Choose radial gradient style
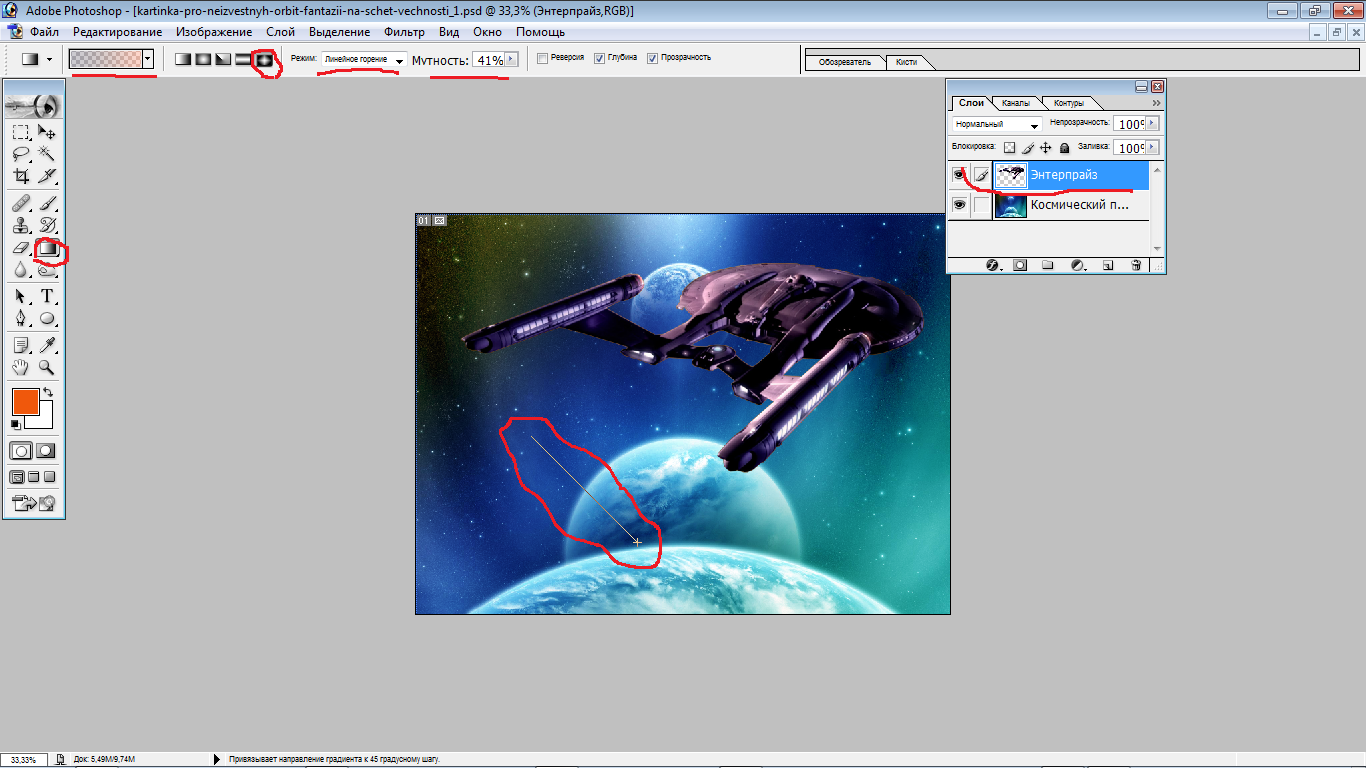This screenshot has height=768, width=1366. point(203,60)
